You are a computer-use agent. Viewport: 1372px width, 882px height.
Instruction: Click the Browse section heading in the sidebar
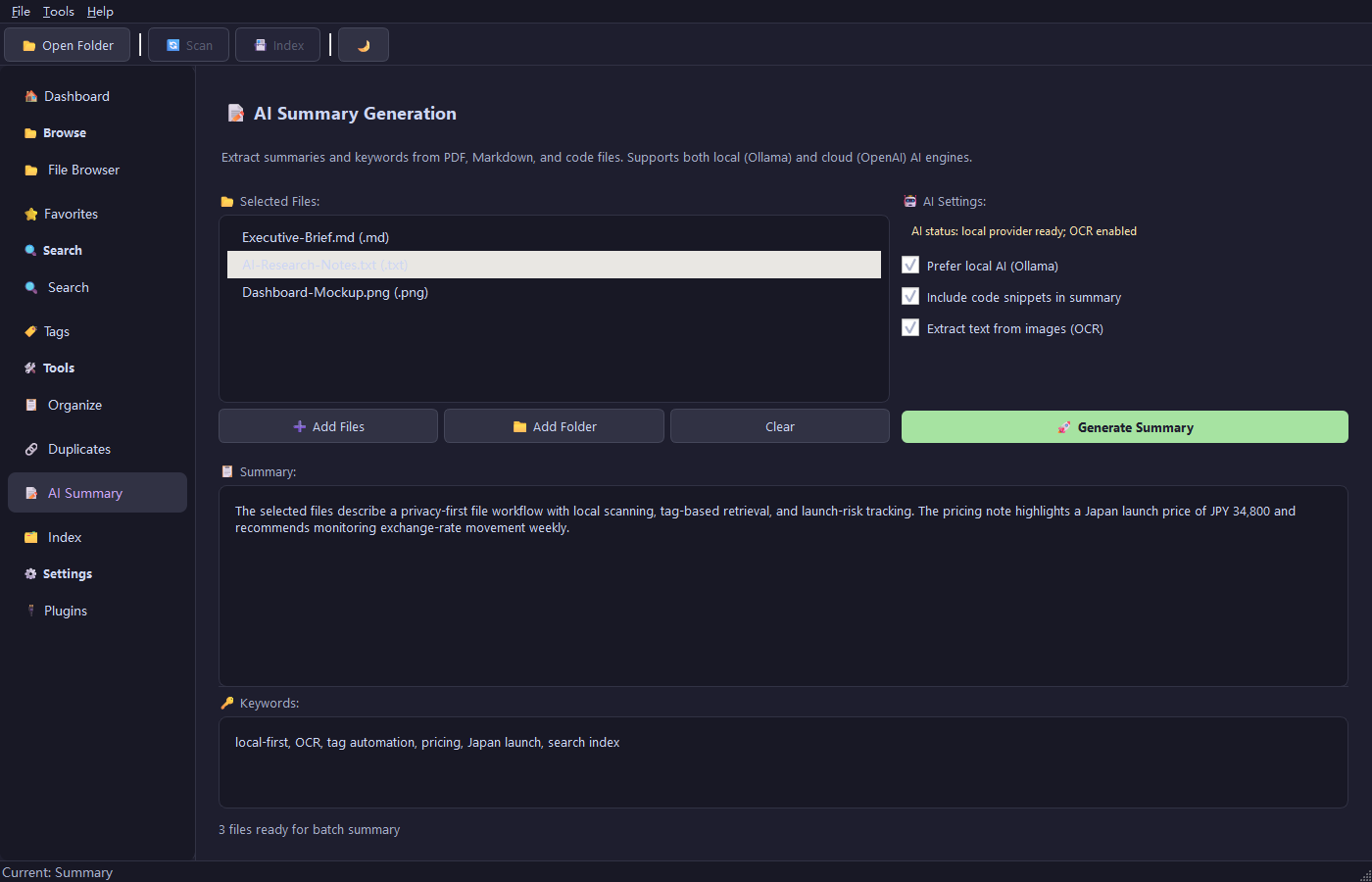point(65,133)
